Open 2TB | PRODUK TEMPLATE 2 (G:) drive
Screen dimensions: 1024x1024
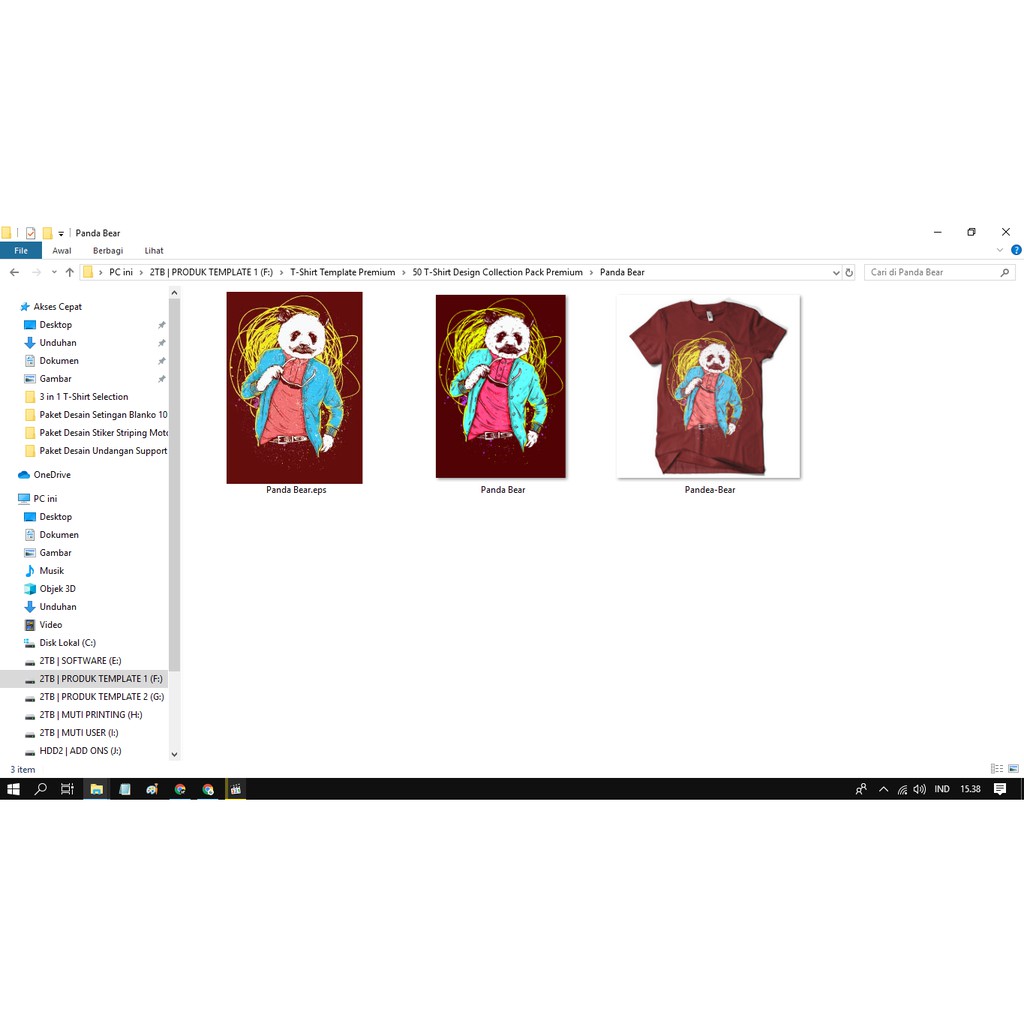pyautogui.click(x=101, y=697)
